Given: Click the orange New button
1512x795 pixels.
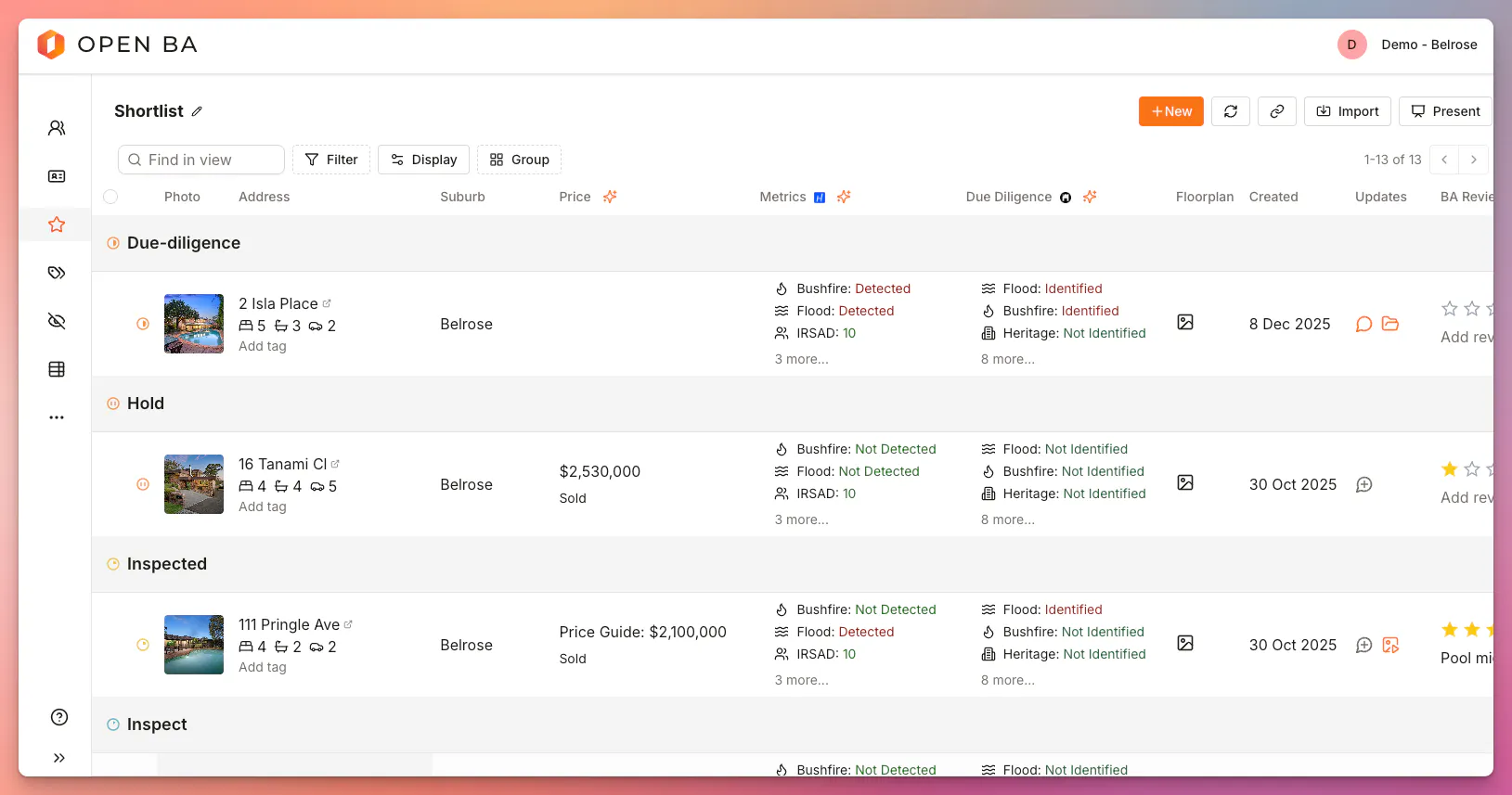Looking at the screenshot, I should 1171,111.
